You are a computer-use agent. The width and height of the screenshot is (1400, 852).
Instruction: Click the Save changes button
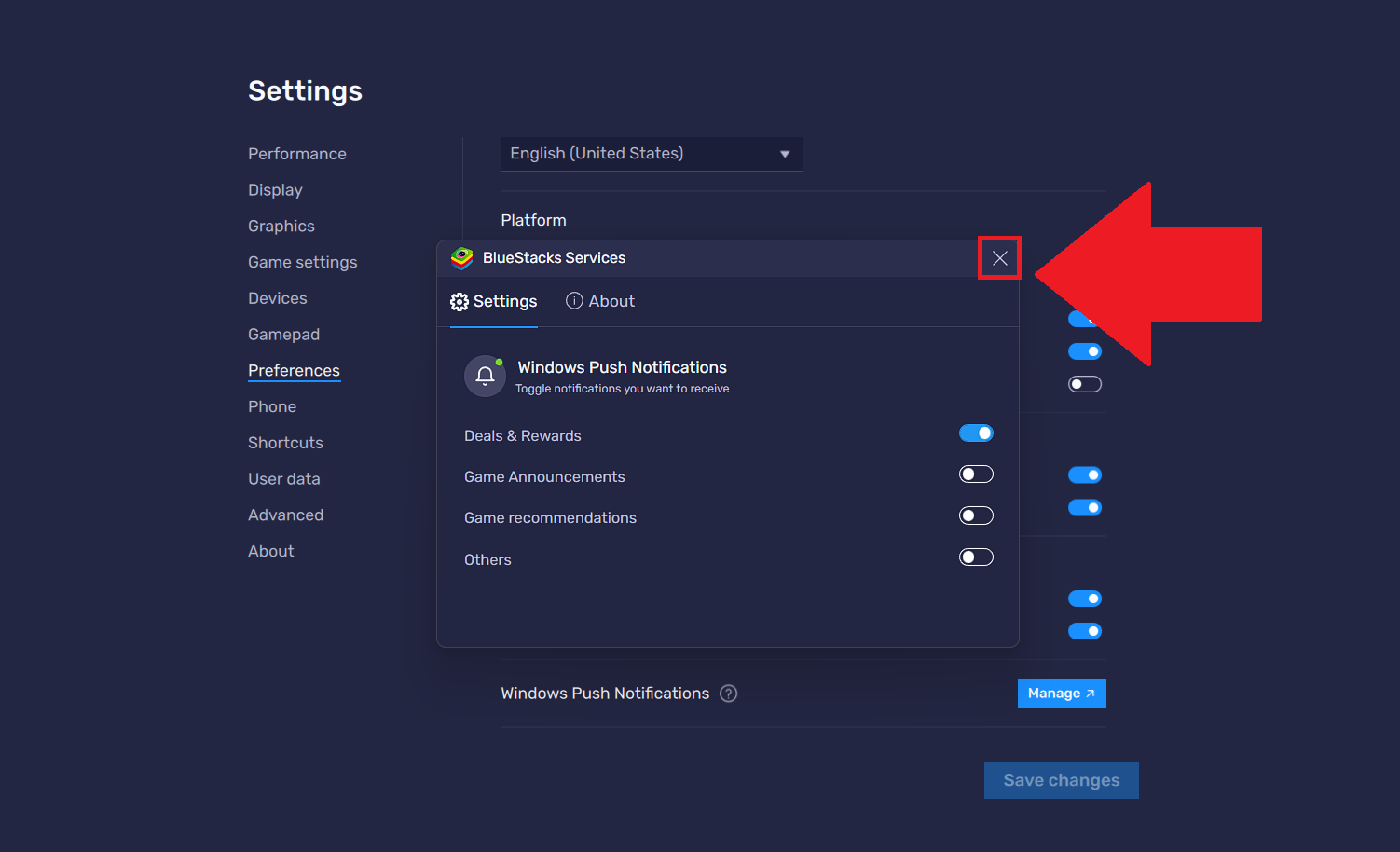[x=1062, y=780]
